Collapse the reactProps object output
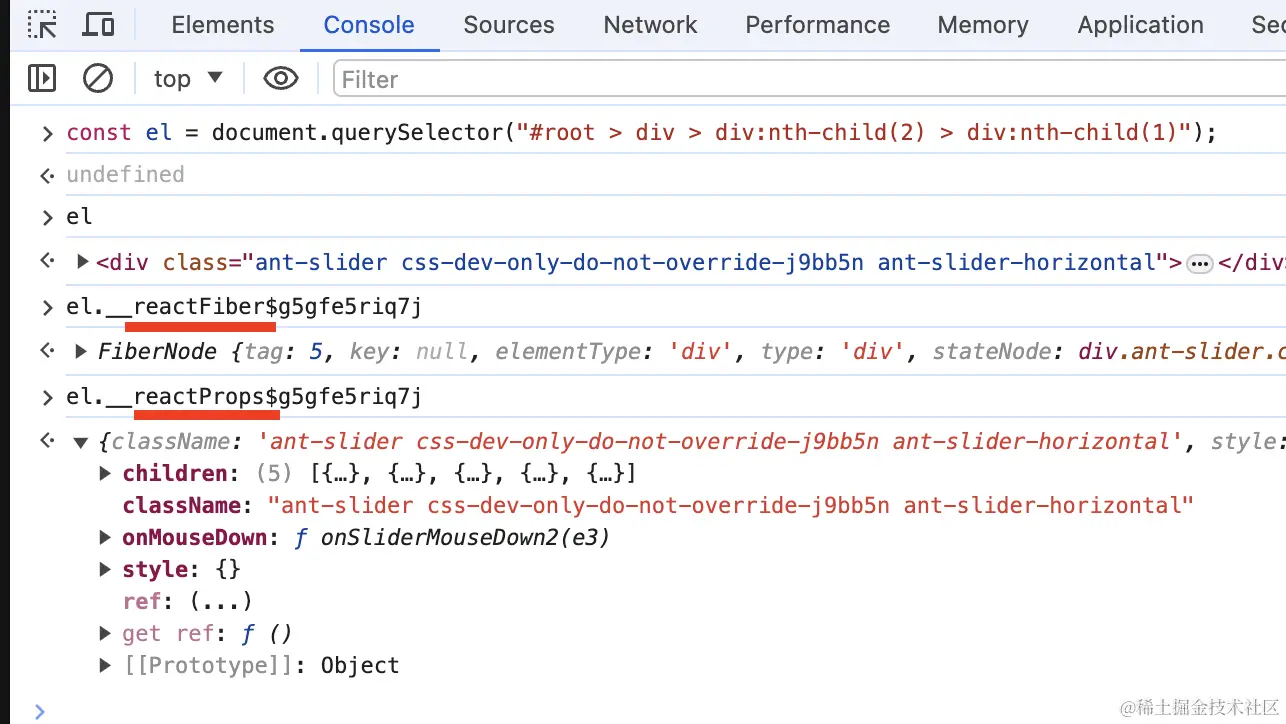This screenshot has width=1286, height=724. [82, 442]
